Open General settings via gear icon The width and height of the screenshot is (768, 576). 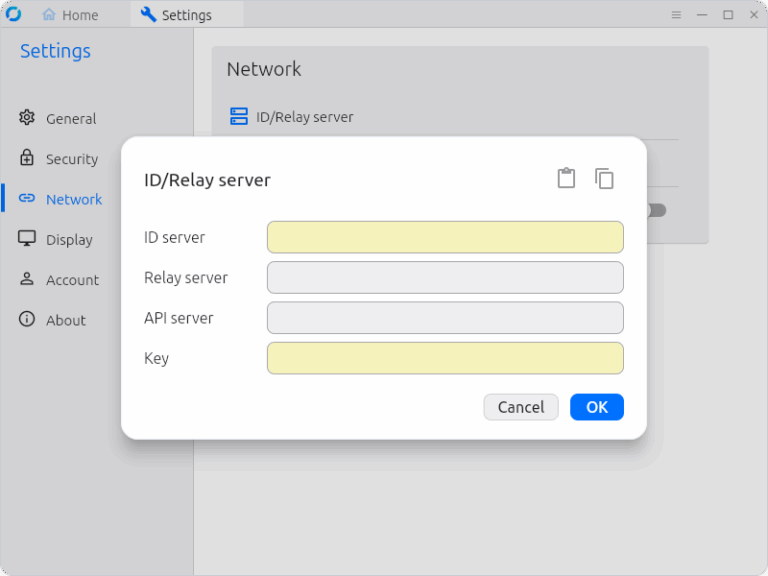coord(27,118)
